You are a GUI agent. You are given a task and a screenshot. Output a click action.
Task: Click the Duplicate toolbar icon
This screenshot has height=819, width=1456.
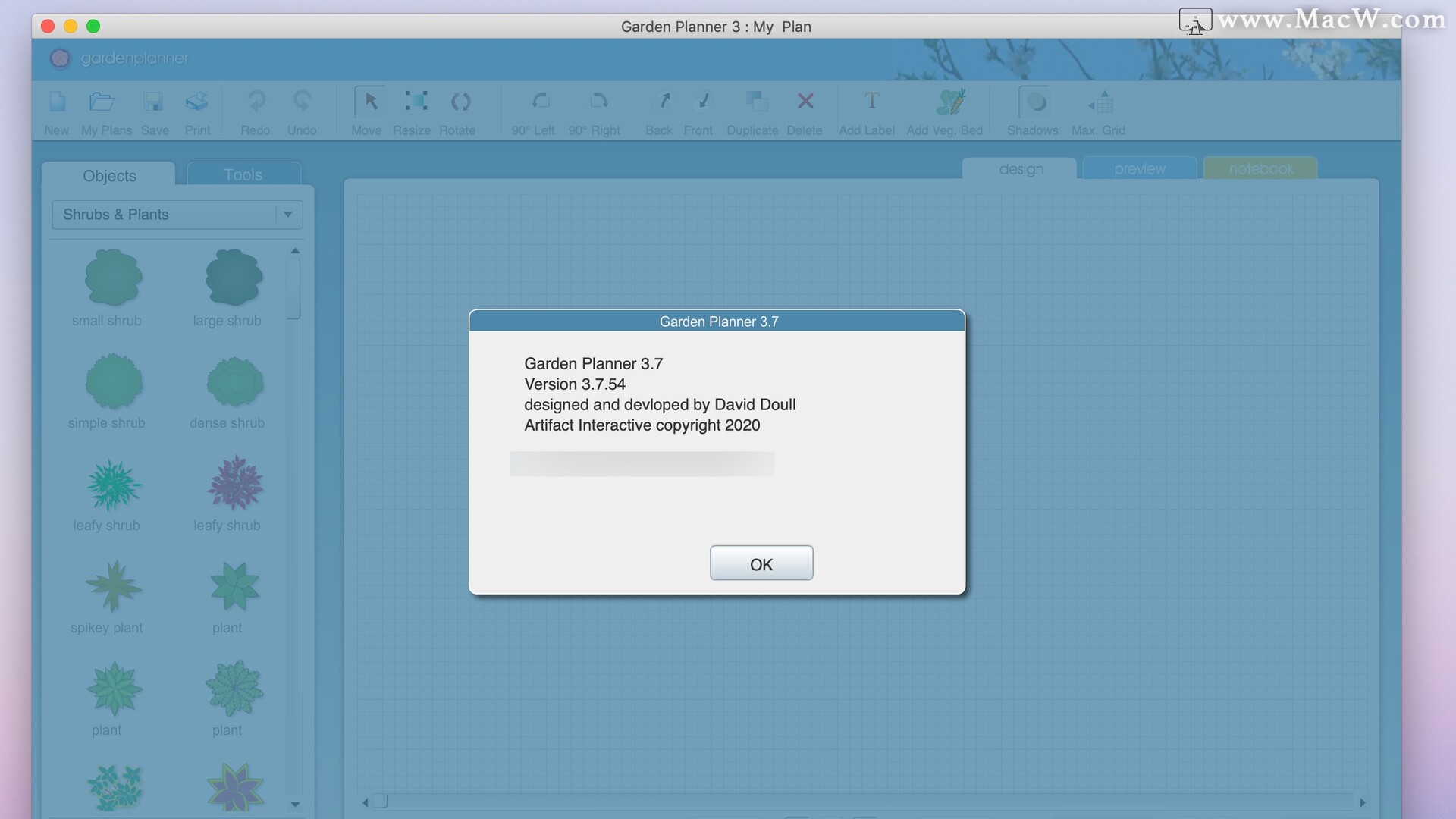[x=755, y=102]
